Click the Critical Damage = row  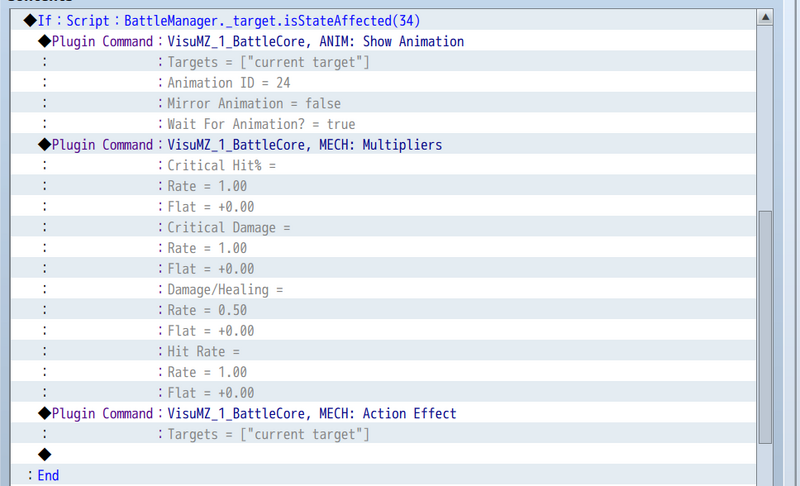(383, 227)
